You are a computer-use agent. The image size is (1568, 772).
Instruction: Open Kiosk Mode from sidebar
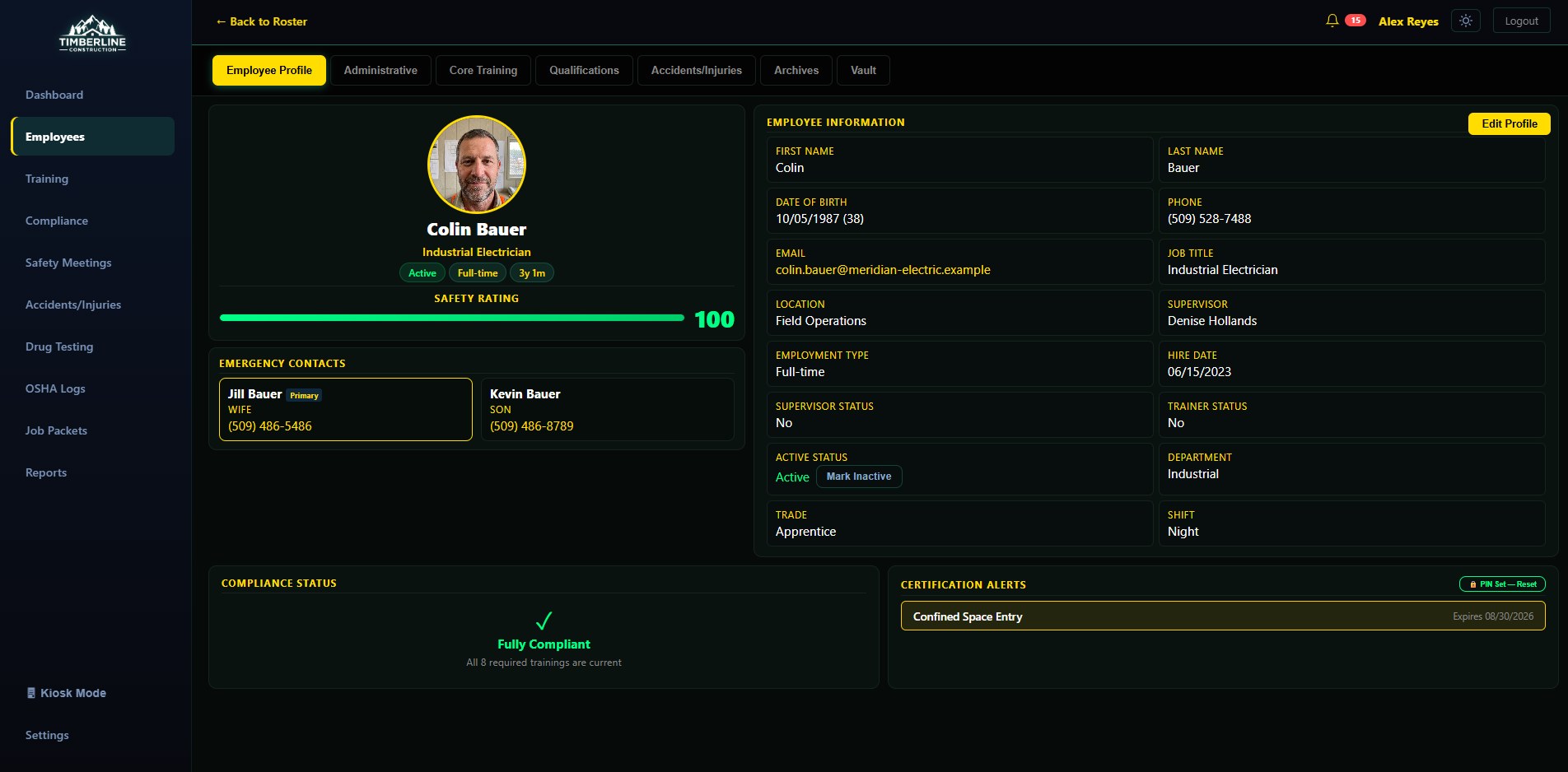coord(66,693)
